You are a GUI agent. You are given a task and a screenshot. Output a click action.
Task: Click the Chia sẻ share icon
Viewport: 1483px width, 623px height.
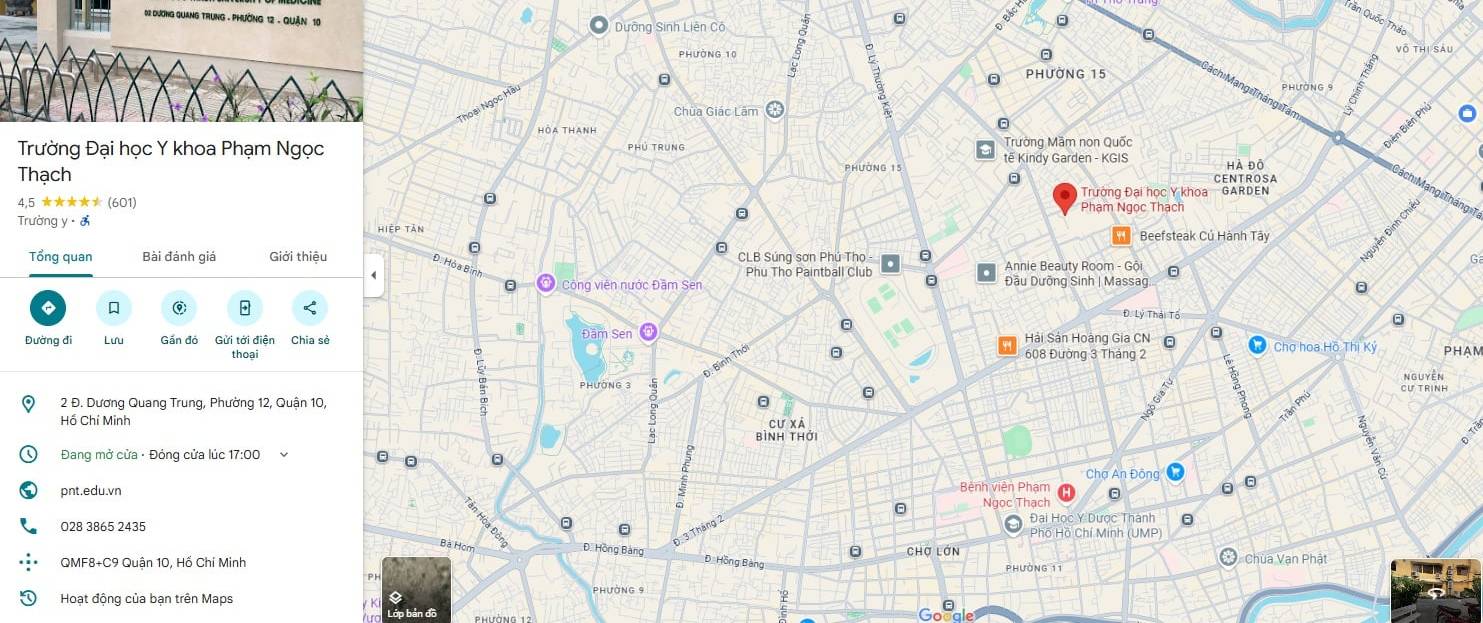point(310,308)
